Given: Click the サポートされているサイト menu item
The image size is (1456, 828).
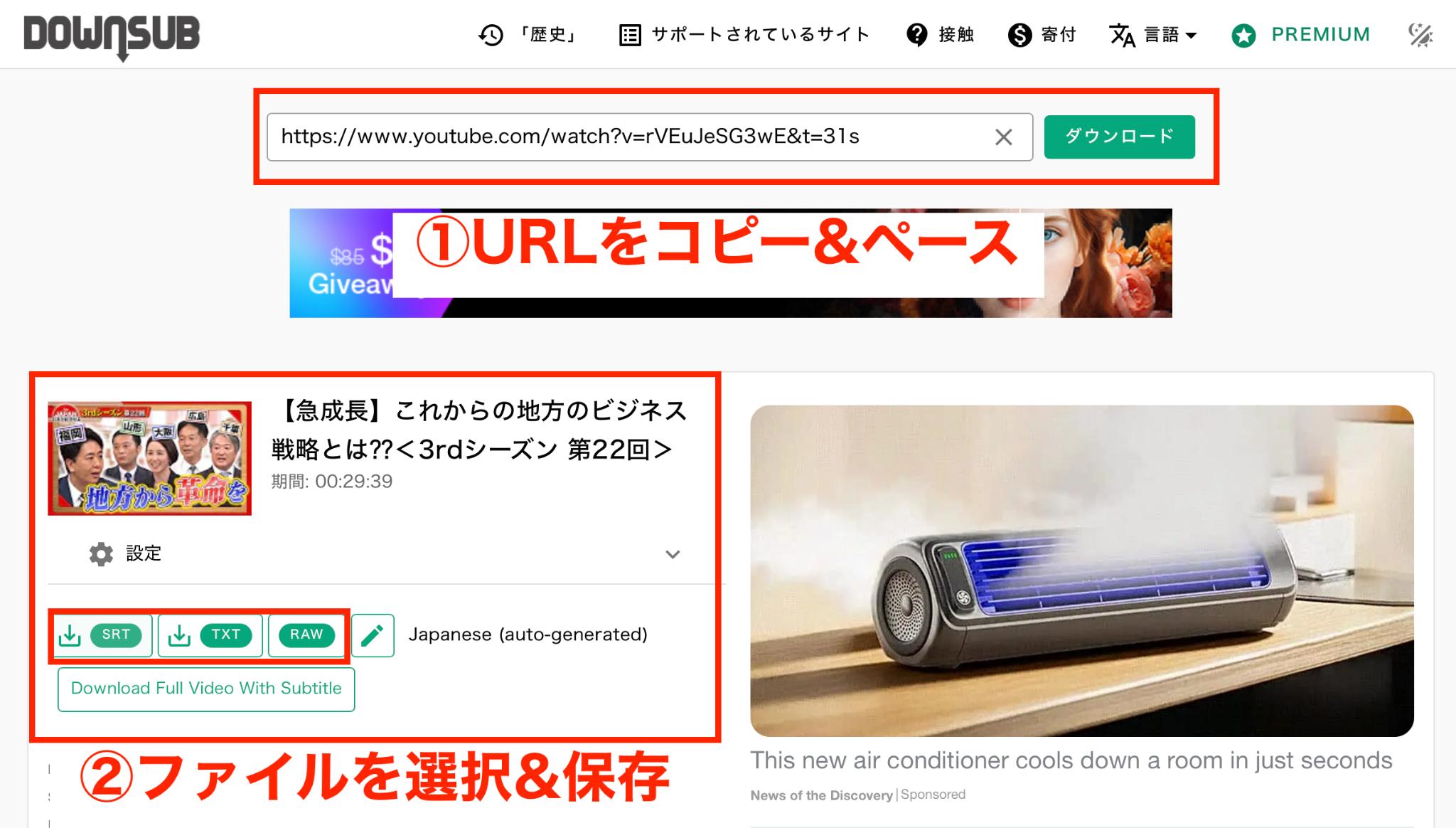Looking at the screenshot, I should (760, 35).
